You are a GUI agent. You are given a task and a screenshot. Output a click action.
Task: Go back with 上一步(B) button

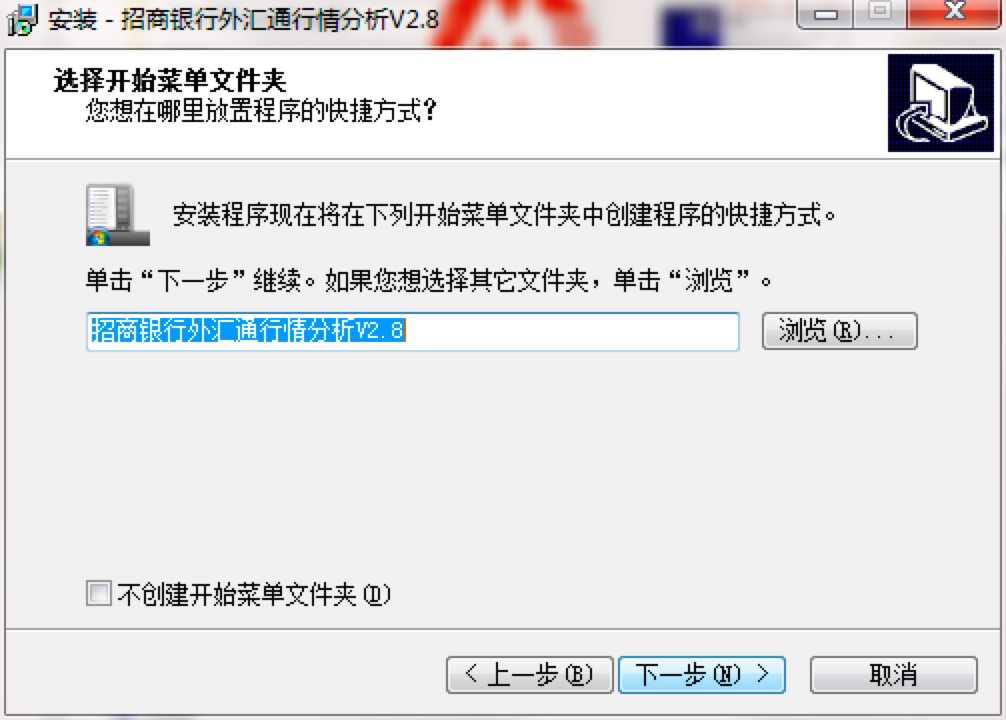pos(529,674)
